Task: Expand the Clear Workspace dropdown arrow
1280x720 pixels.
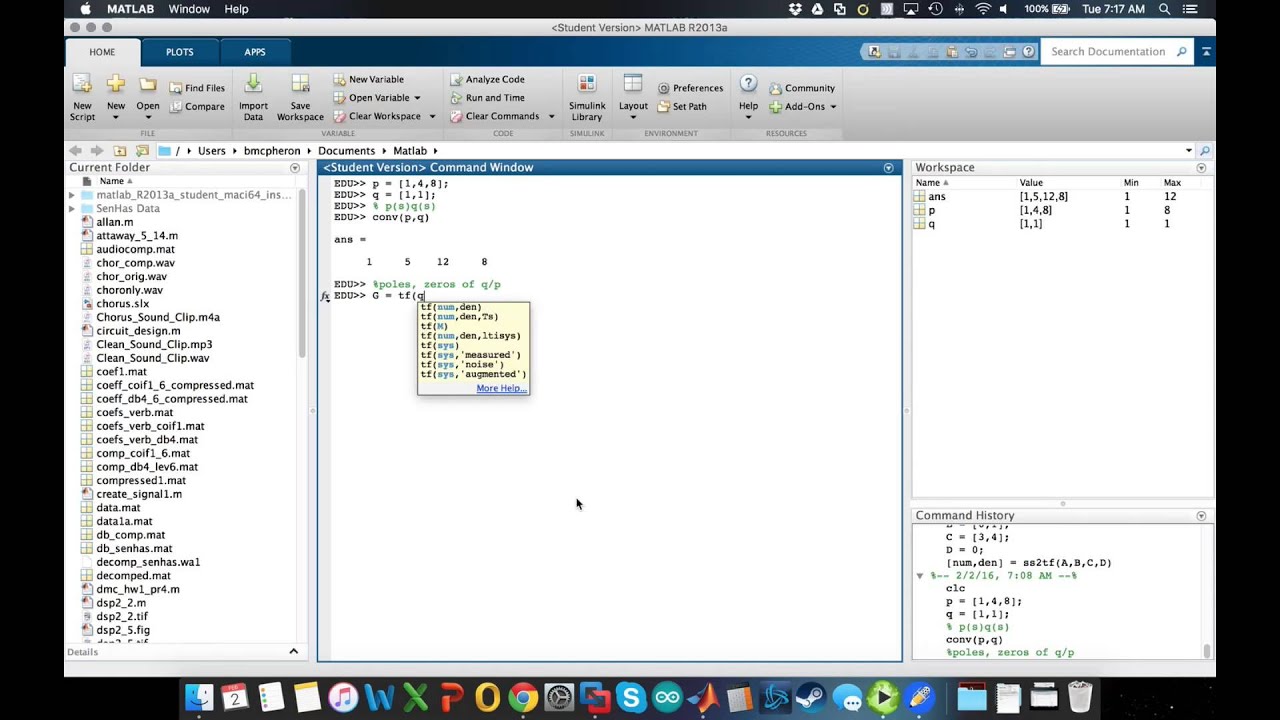Action: click(432, 116)
